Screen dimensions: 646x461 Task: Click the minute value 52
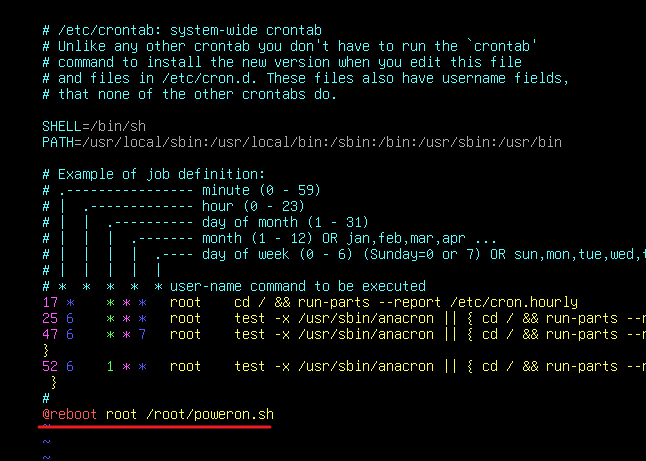click(50, 366)
